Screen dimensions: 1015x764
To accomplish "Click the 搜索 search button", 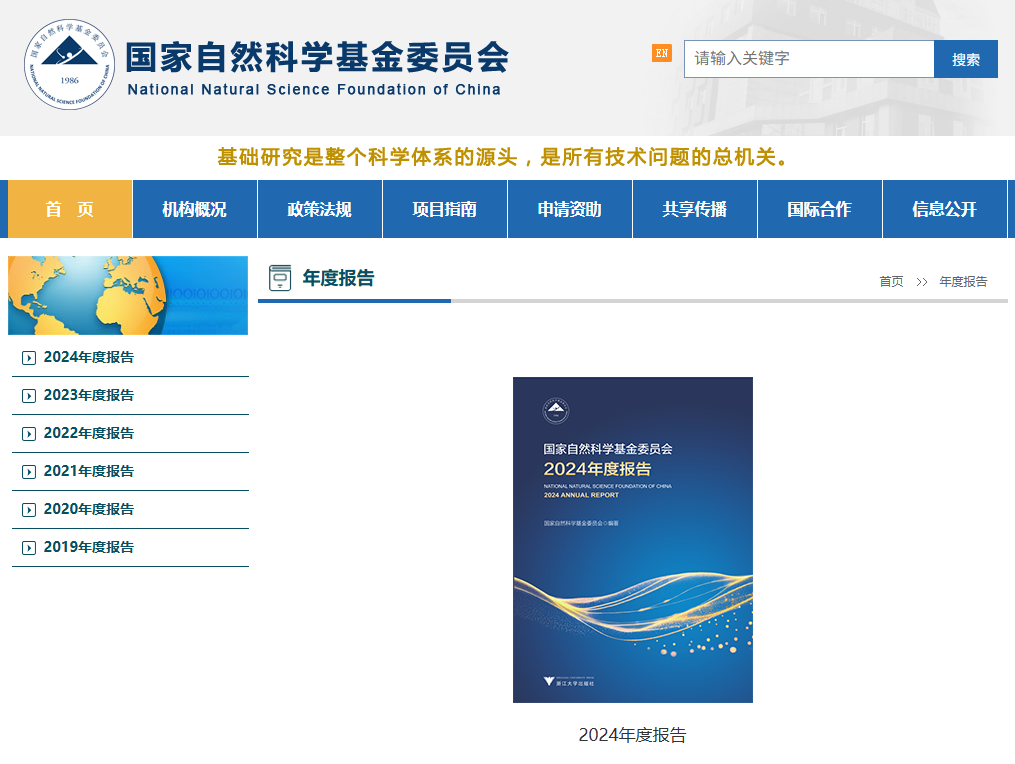I will click(x=965, y=59).
